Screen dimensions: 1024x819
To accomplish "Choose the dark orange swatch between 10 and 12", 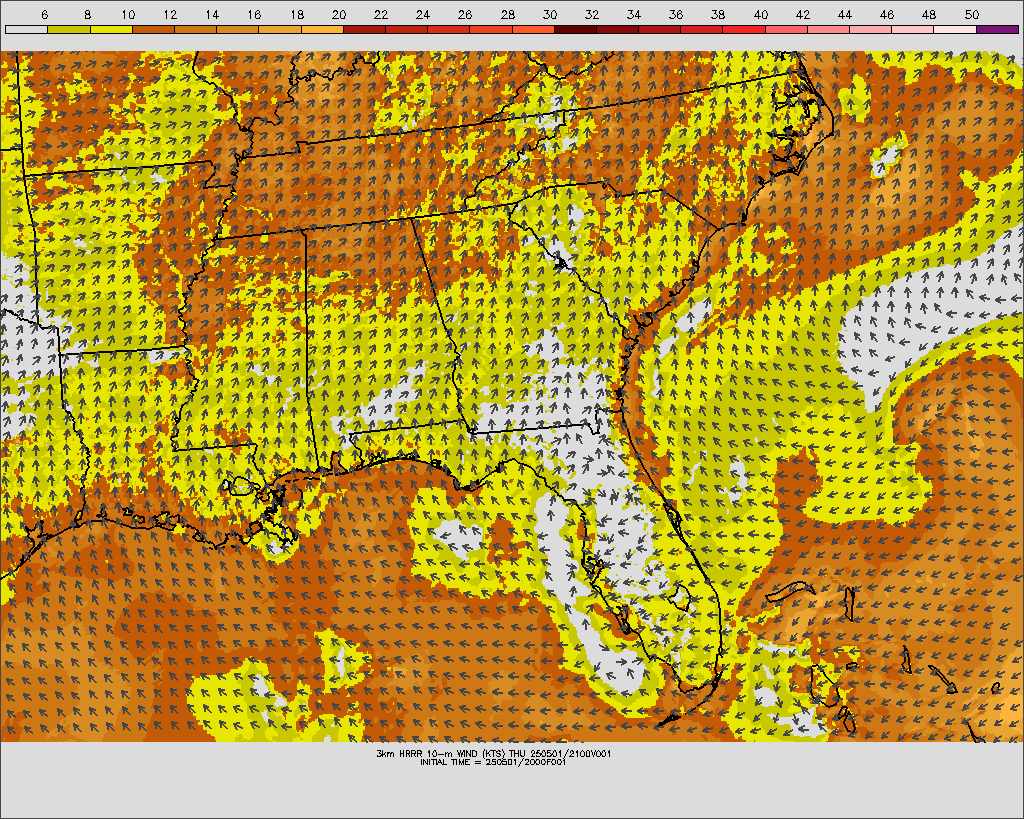I will (153, 29).
